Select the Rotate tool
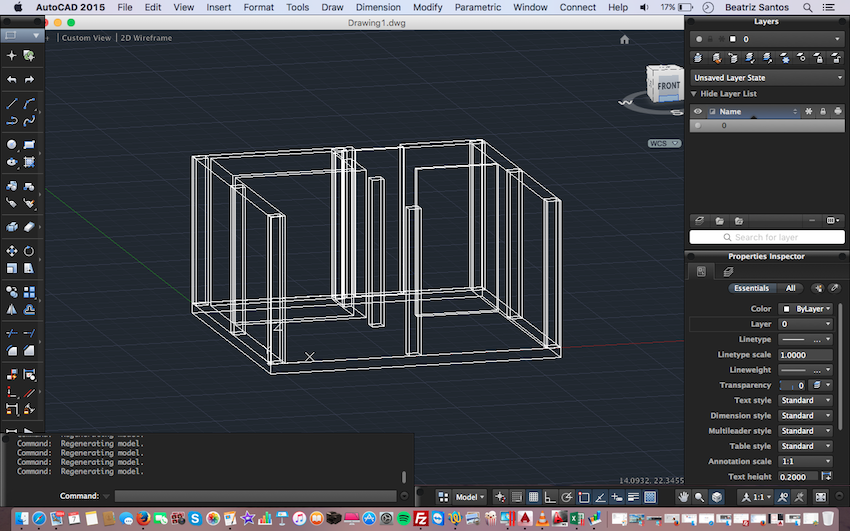850x531 pixels. [29, 251]
